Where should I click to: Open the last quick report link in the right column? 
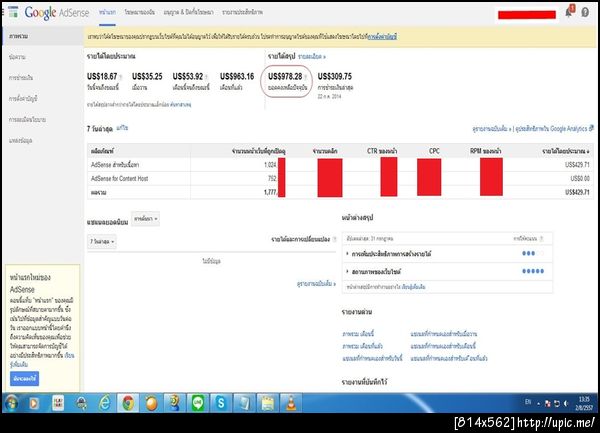[x=449, y=358]
